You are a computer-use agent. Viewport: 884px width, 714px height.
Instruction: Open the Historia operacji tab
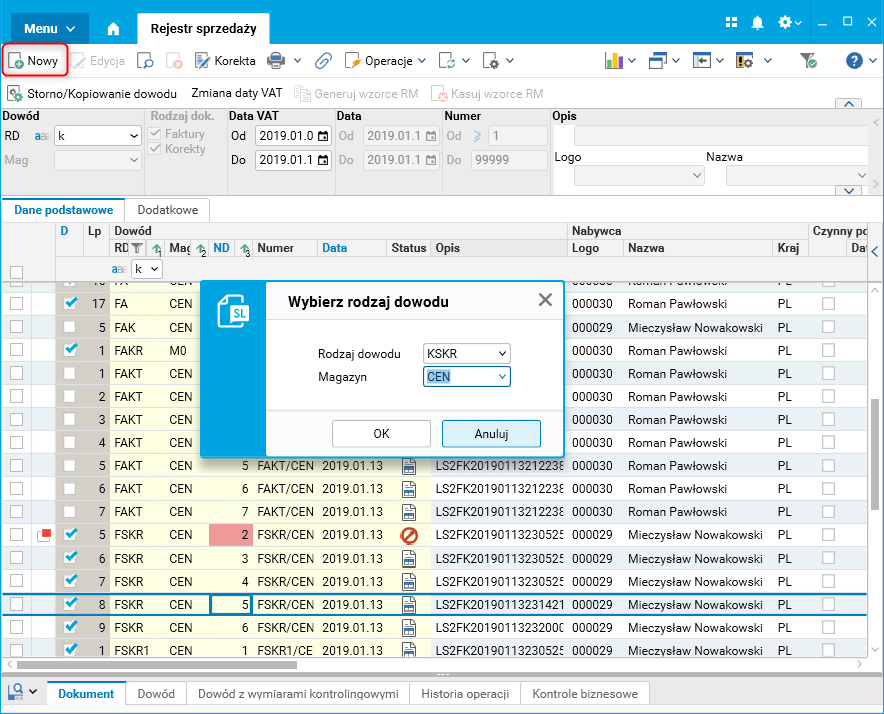coord(465,694)
